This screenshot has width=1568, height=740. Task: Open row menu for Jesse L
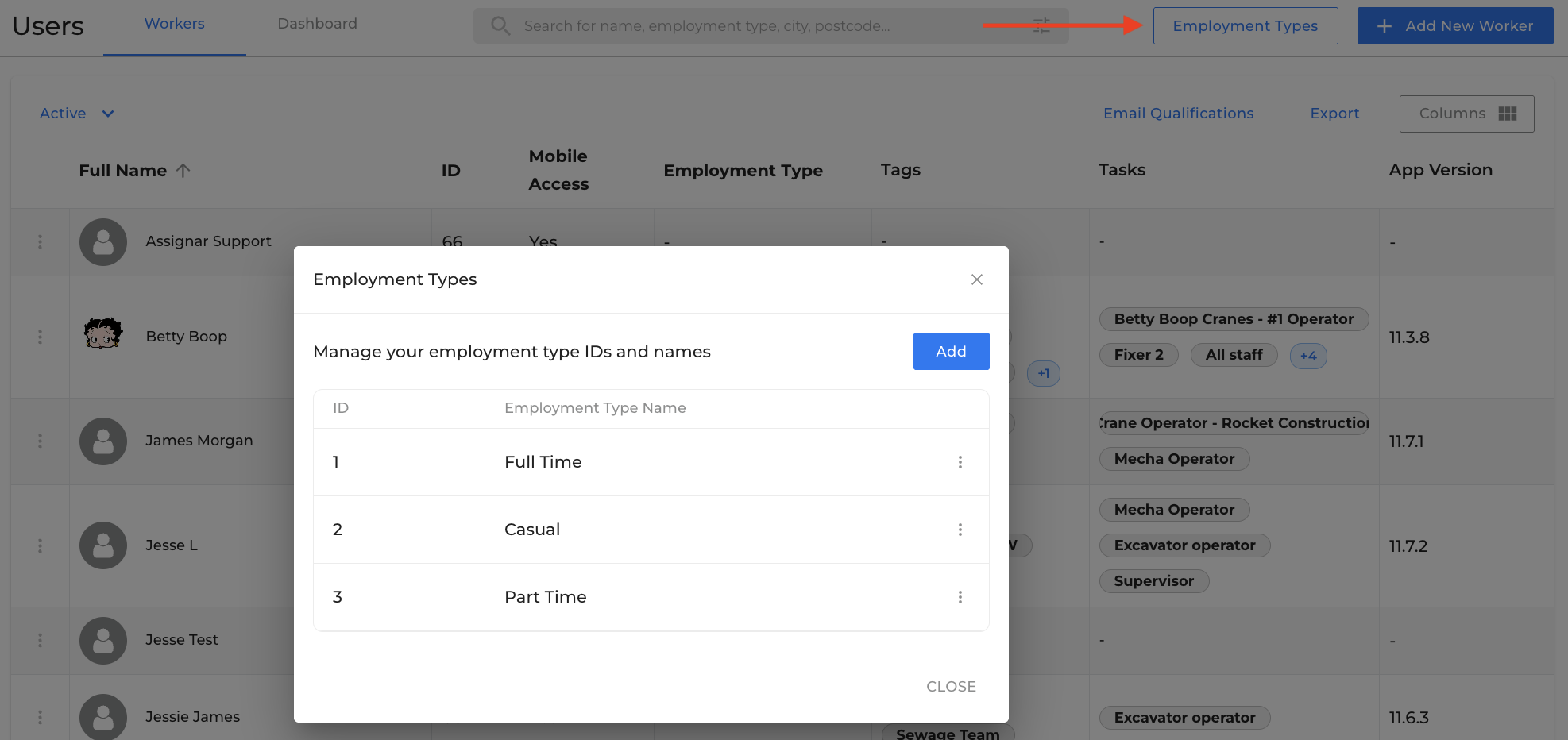(x=41, y=545)
